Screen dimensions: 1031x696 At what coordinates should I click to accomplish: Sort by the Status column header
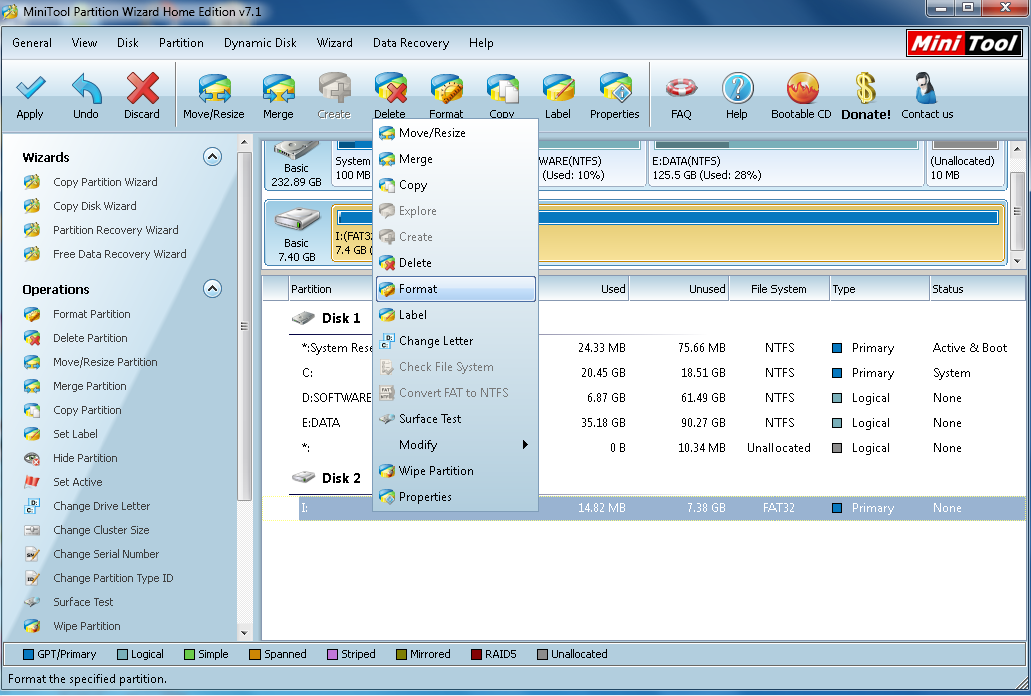pos(977,289)
